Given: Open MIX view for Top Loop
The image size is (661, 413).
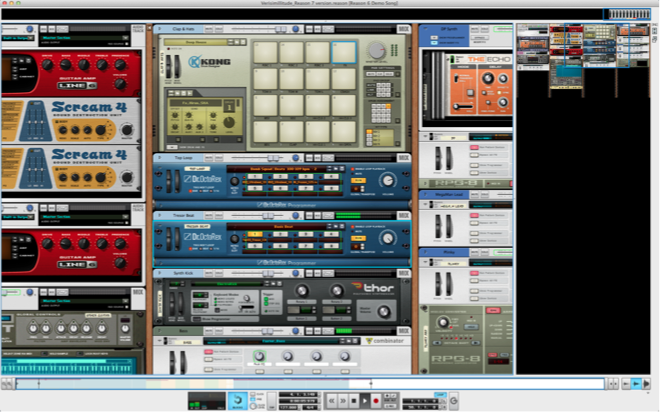Looking at the screenshot, I should coord(403,158).
